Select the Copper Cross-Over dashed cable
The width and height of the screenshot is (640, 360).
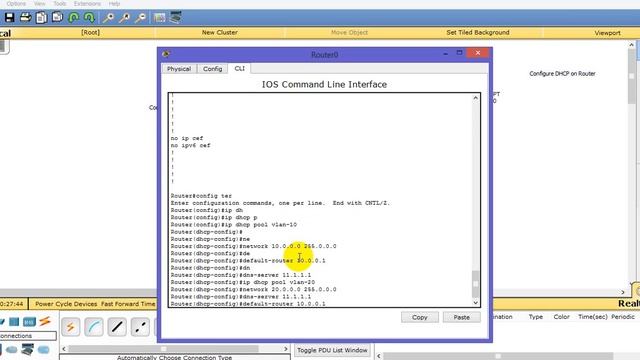coord(140,327)
